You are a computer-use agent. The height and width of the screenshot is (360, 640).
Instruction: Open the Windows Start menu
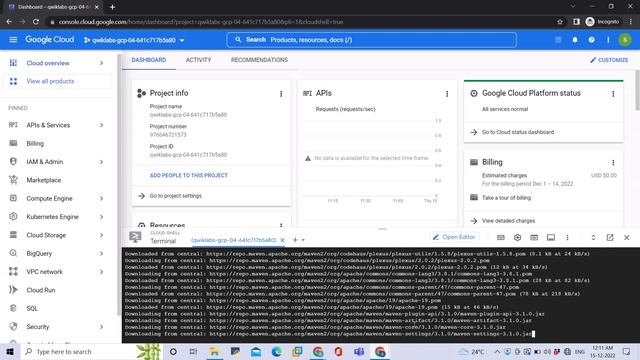tap(10, 351)
